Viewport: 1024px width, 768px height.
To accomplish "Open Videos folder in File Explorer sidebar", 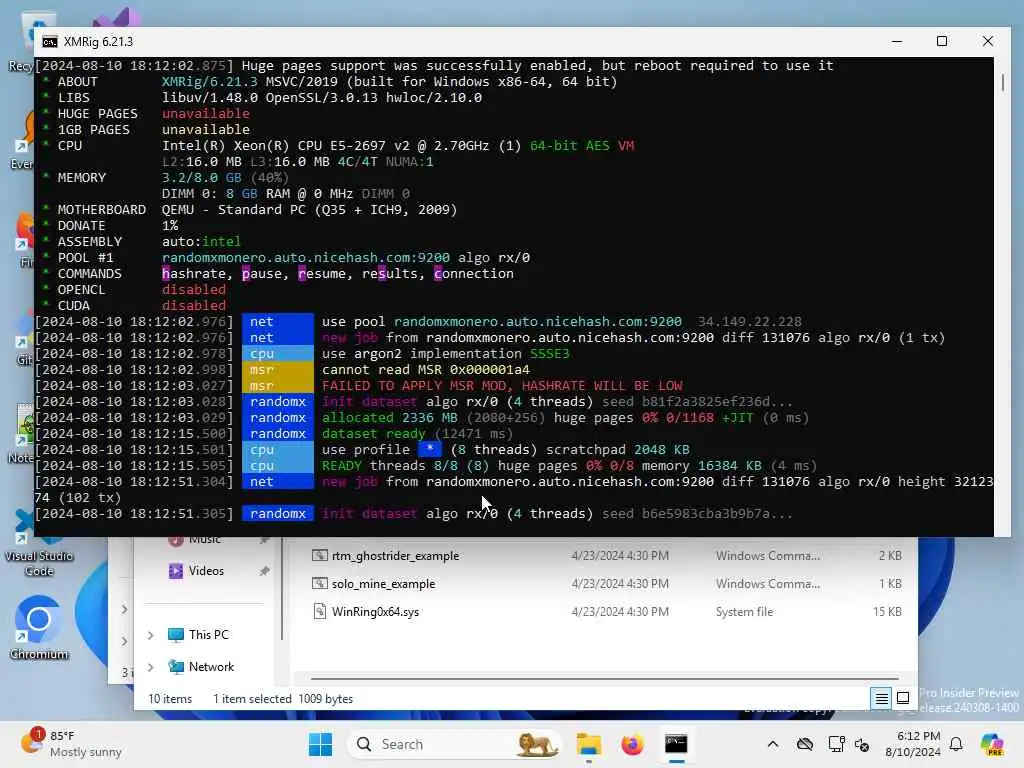I will 206,571.
